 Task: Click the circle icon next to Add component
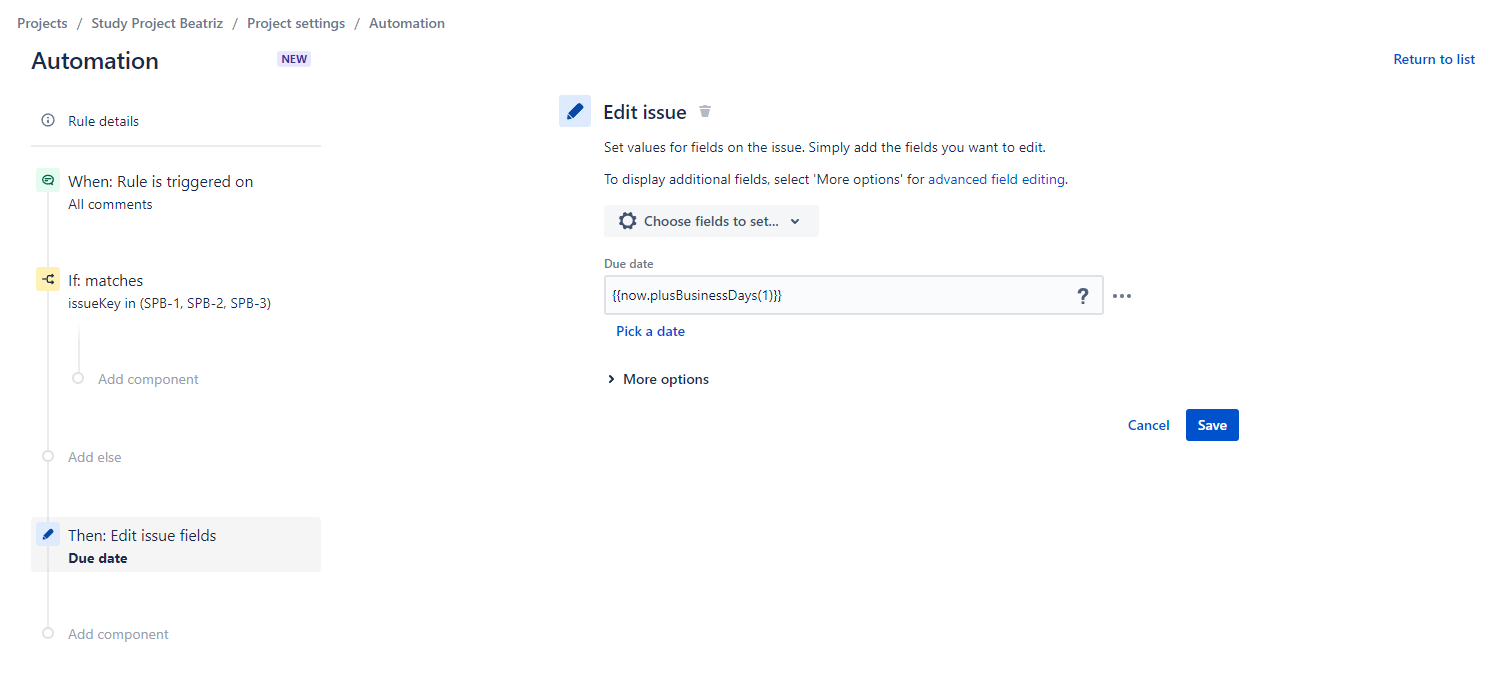coord(78,378)
